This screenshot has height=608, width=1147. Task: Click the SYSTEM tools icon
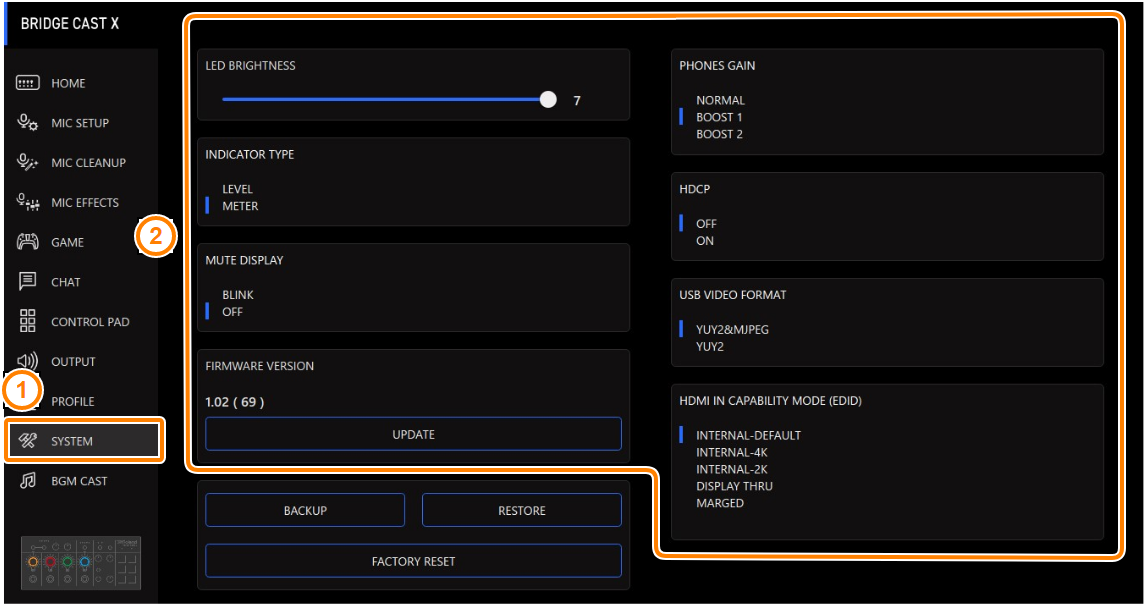[x=28, y=441]
